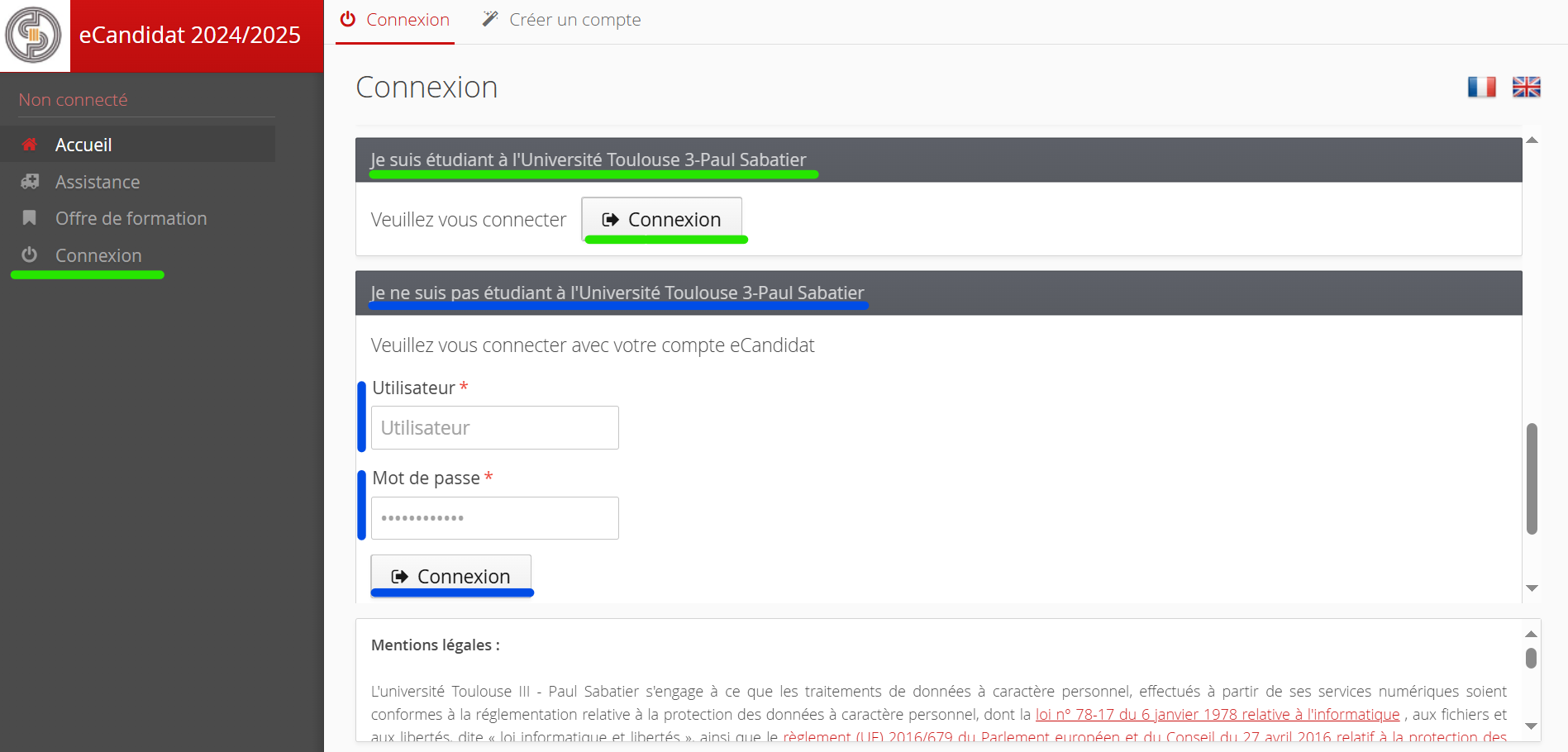The width and height of the screenshot is (1568, 752).
Task: Click 'Veuillez vous connecter avec votre compte eCandidat'
Action: (593, 345)
